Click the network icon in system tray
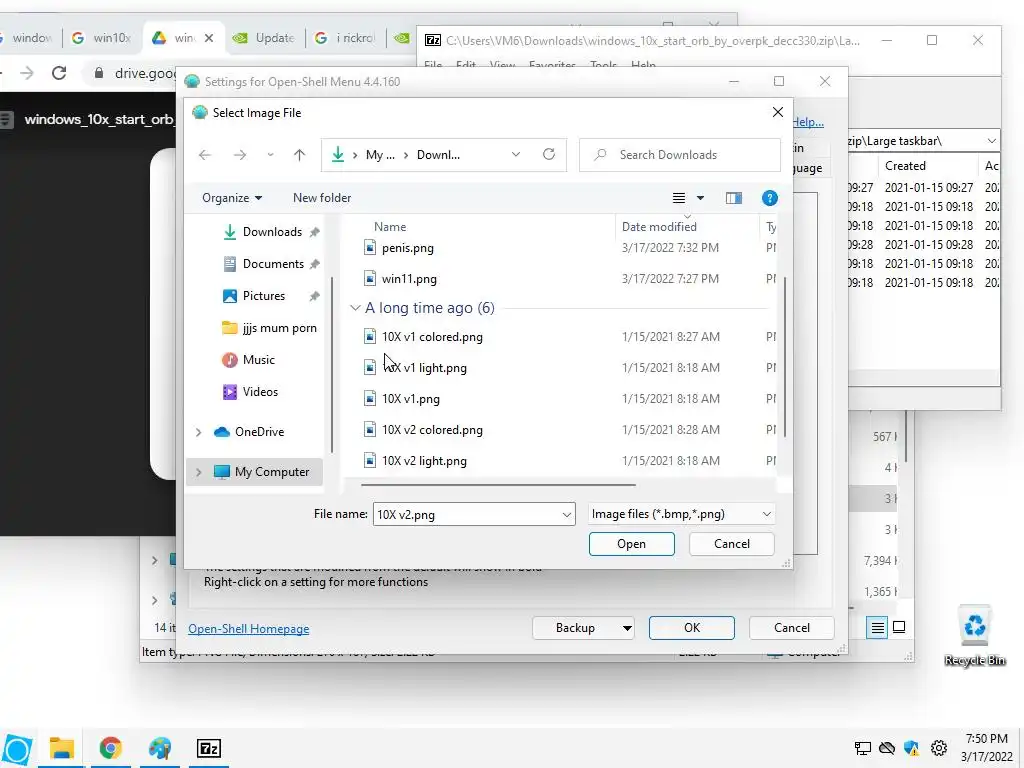Image resolution: width=1024 pixels, height=768 pixels. pyautogui.click(x=863, y=748)
